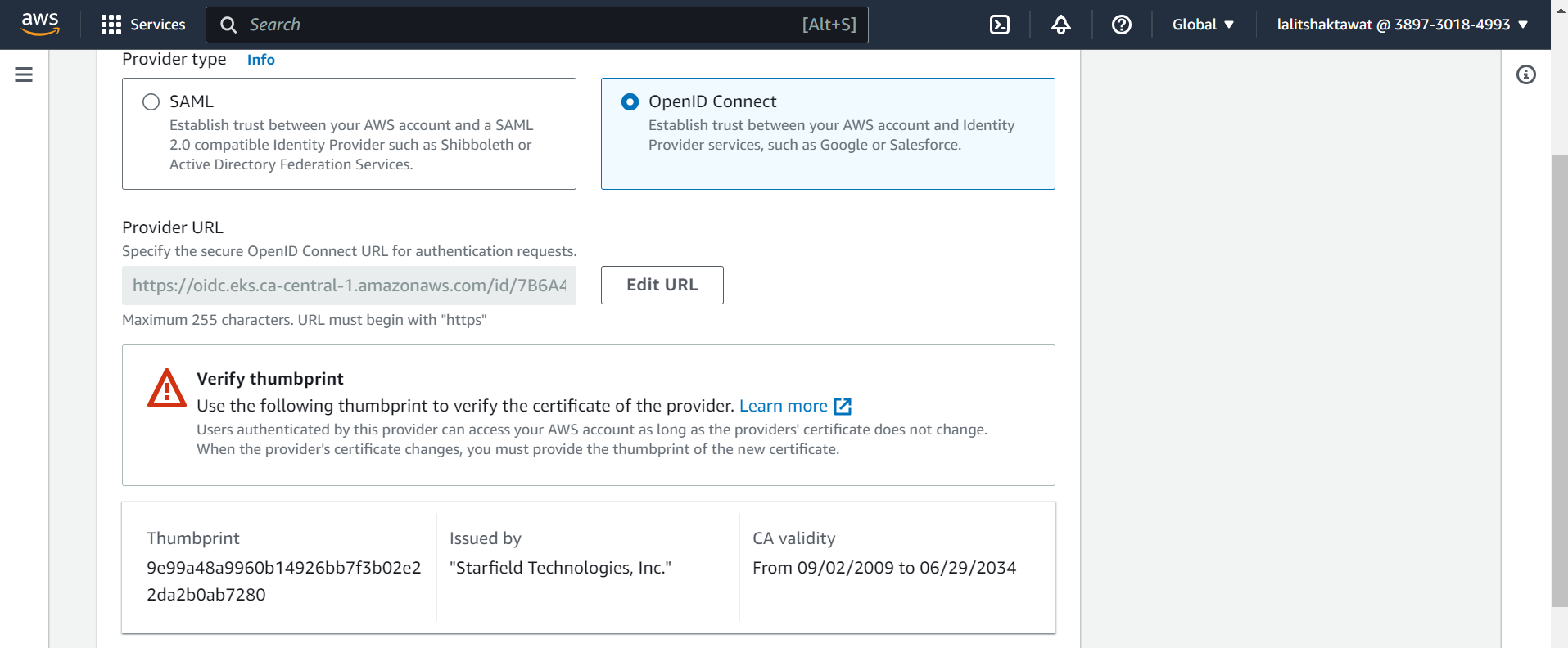This screenshot has height=648, width=1568.
Task: Click the "Maximum 255 characters" hint text
Action: (305, 320)
